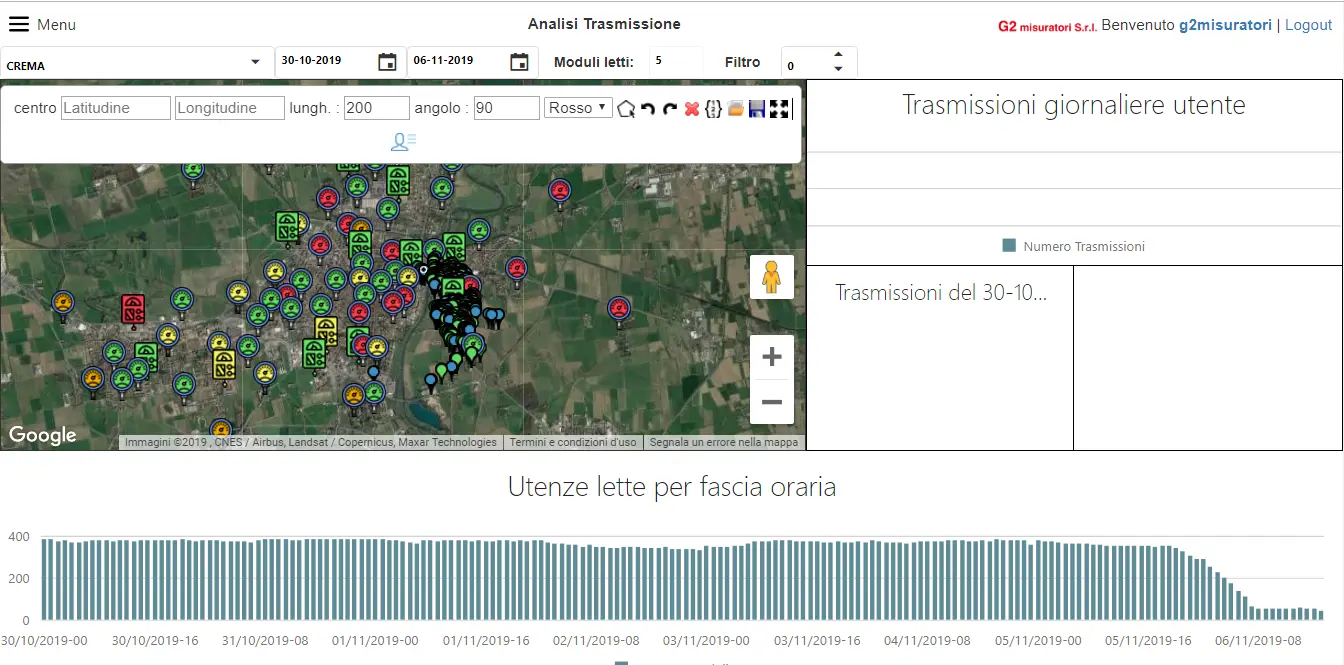Open the Menu hamburger button
Image resolution: width=1344 pixels, height=665 pixels.
coord(19,23)
